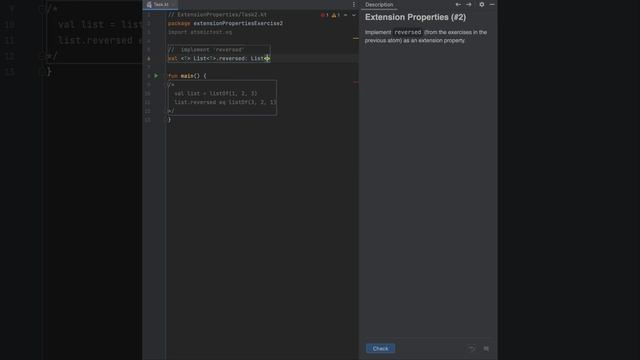
Task: Hide the Description panel with minus icon
Action: 492,4
